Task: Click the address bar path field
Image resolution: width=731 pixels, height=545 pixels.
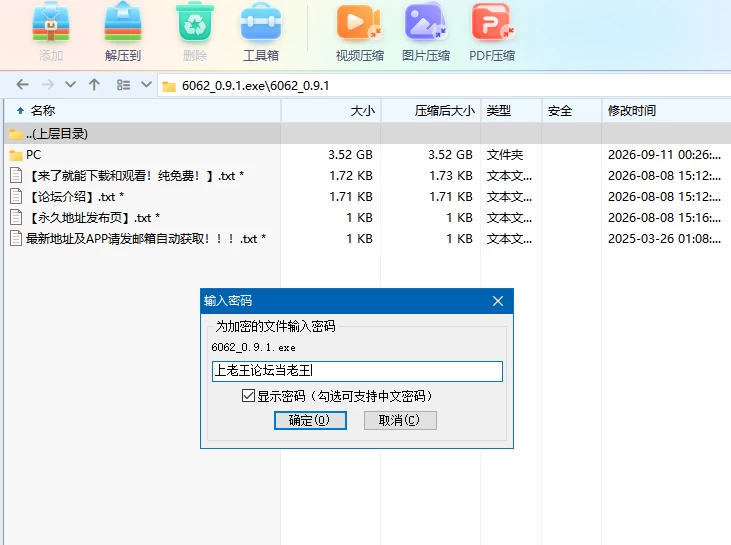Action: [x=444, y=86]
